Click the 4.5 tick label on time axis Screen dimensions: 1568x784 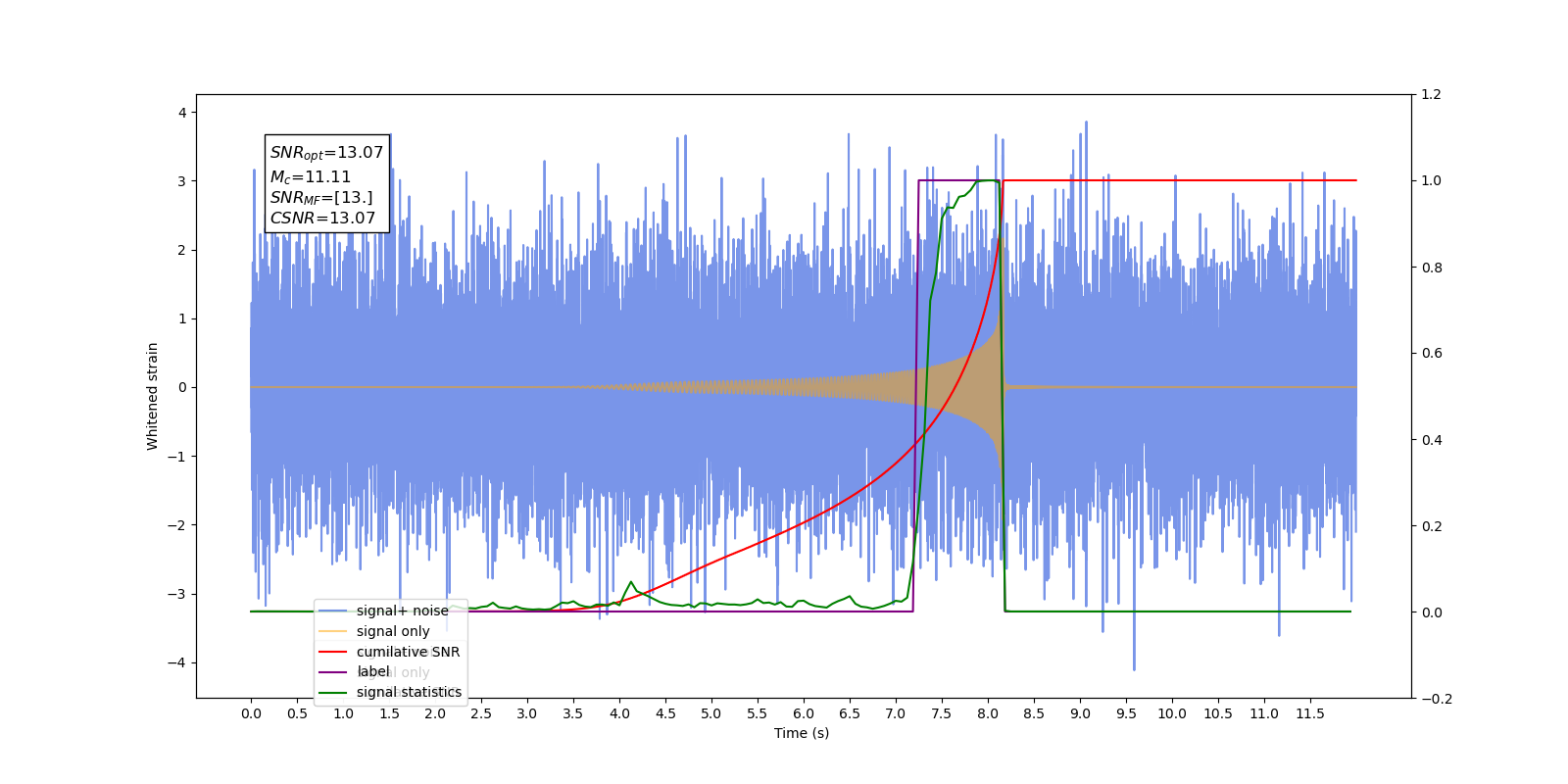[665, 713]
